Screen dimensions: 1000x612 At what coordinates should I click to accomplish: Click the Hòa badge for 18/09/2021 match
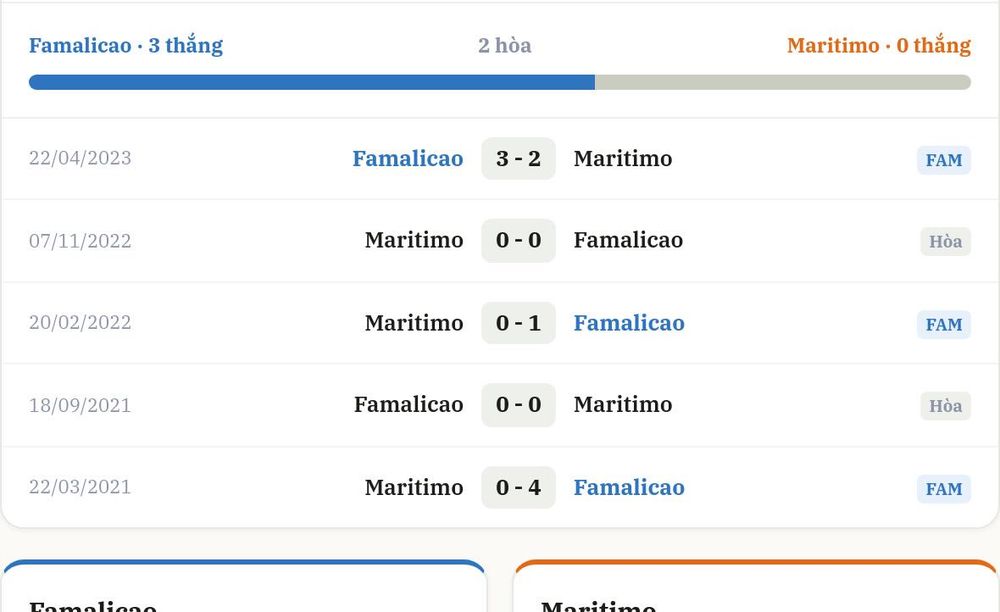945,406
